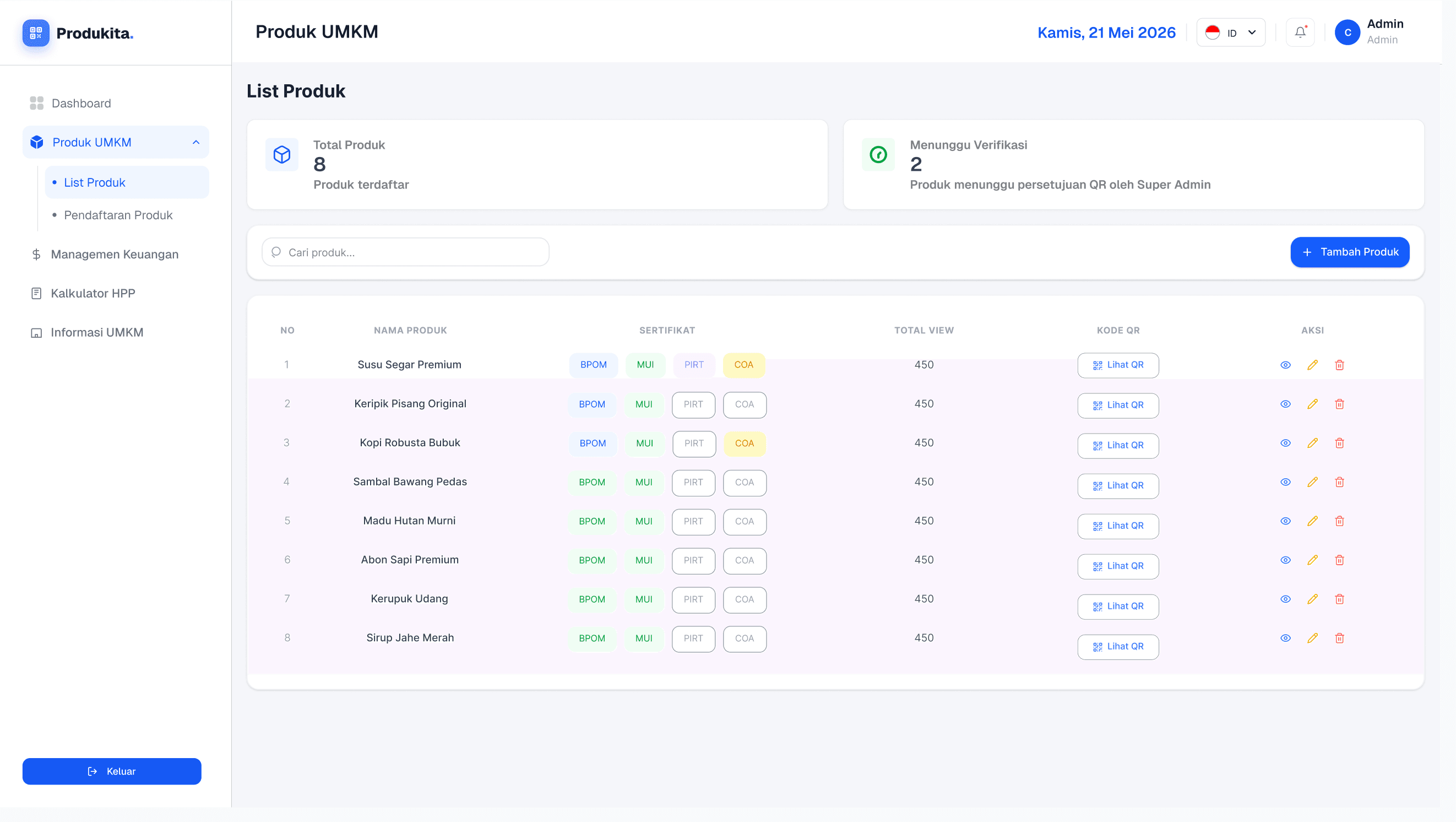Viewport: 1456px width, 822px height.
Task: Click the yellow COA badge for Kopi Robusta
Action: point(744,444)
